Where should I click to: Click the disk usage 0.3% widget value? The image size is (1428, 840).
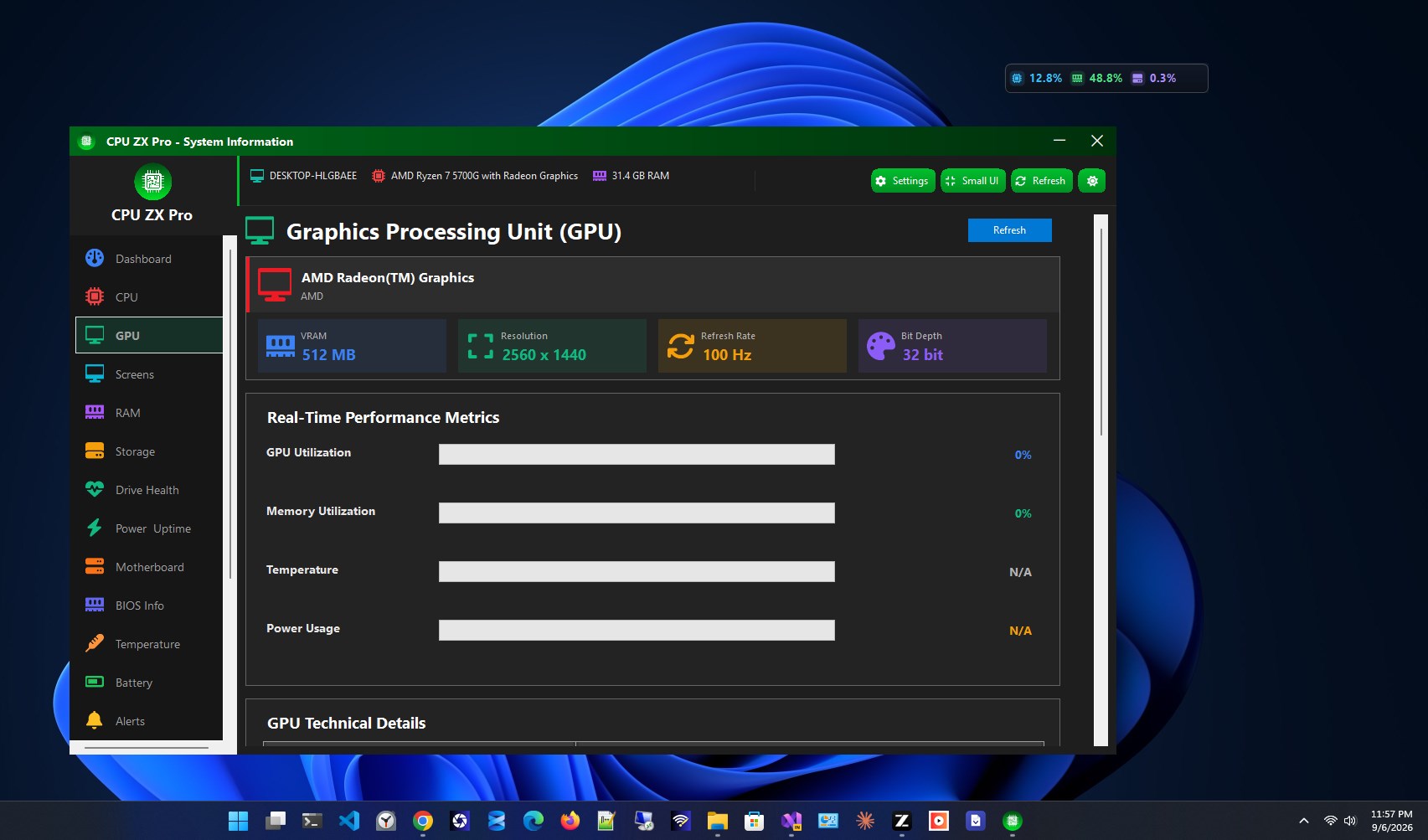(1163, 79)
